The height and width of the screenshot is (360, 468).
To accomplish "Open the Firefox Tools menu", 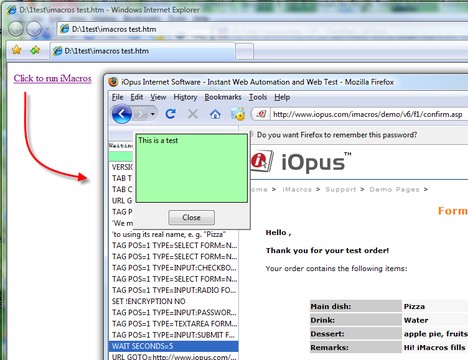I will tap(258, 97).
